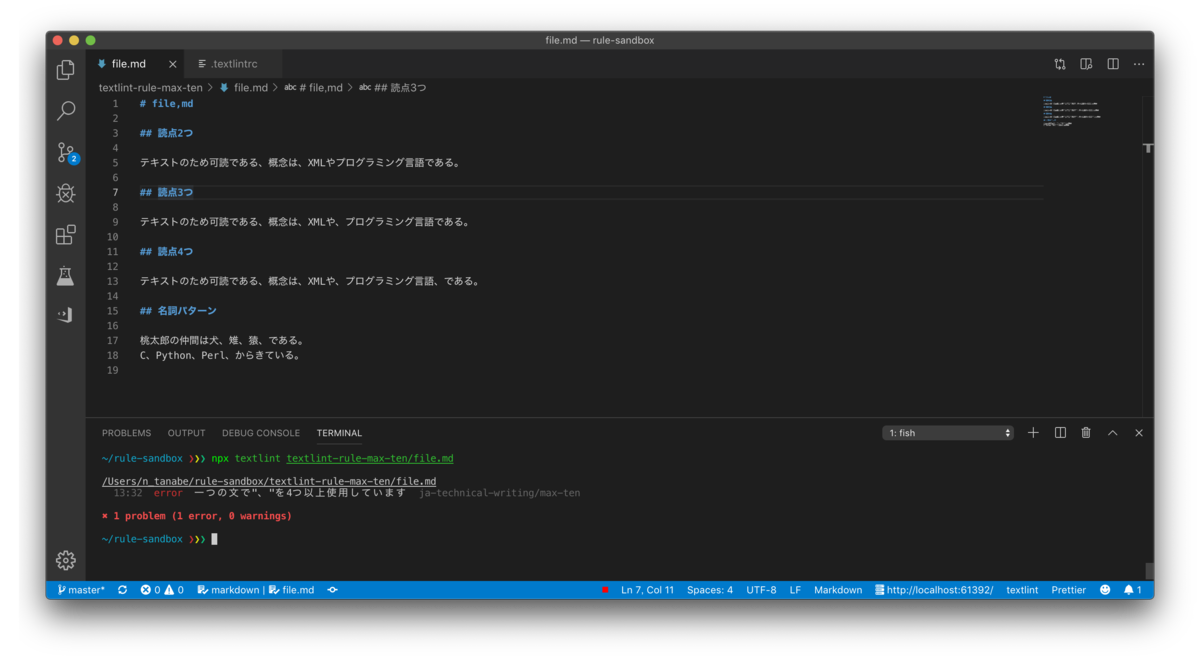Click the minimap code preview

click(x=1071, y=111)
